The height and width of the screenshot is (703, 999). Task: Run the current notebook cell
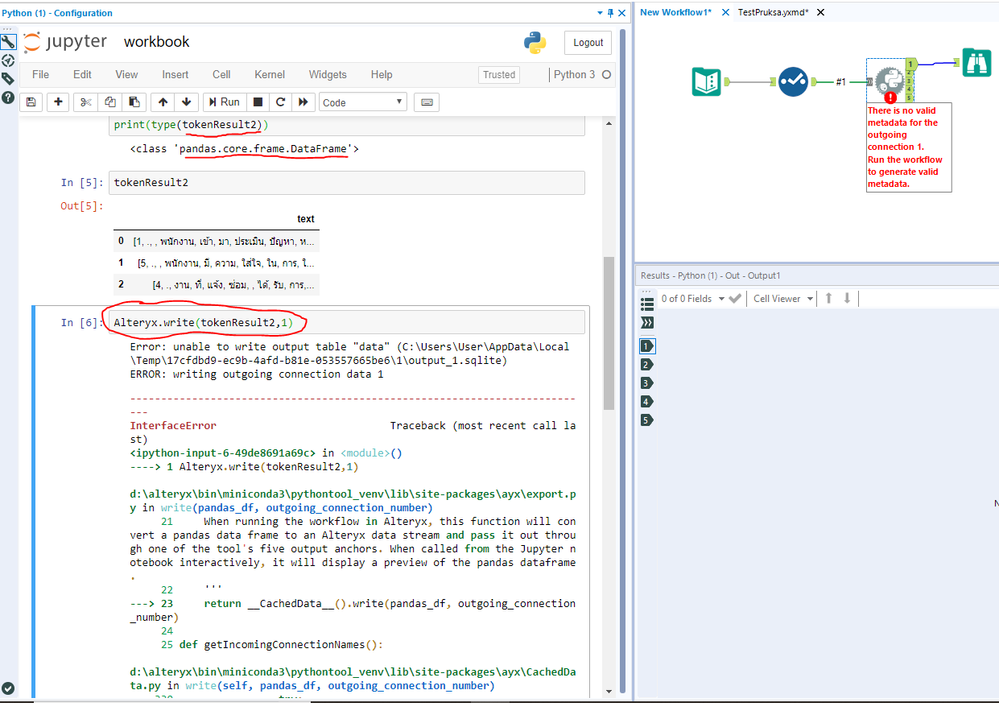point(224,101)
